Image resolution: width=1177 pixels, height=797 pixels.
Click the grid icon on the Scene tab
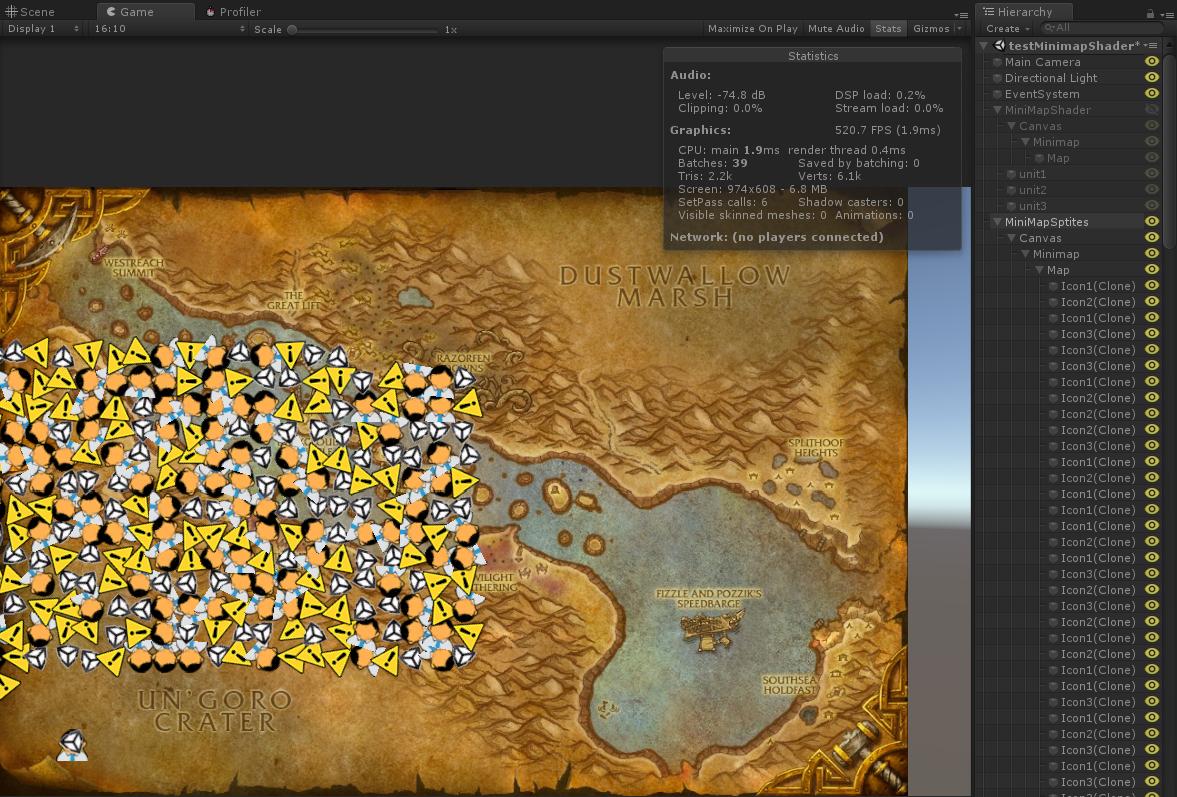click(x=11, y=11)
